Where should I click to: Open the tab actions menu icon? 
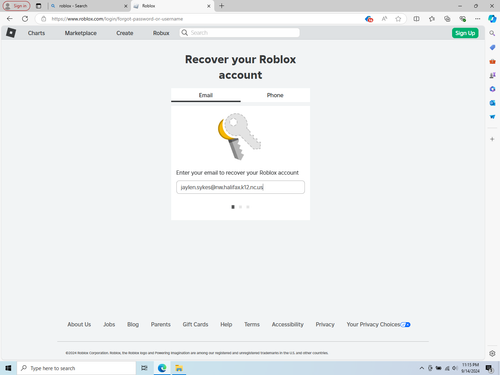39,6
